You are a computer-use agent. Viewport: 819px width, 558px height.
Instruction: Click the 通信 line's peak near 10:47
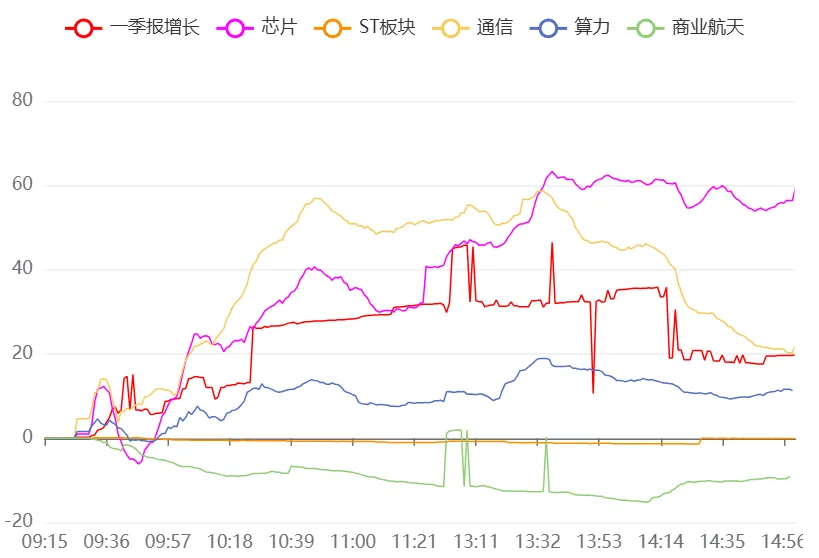click(317, 199)
